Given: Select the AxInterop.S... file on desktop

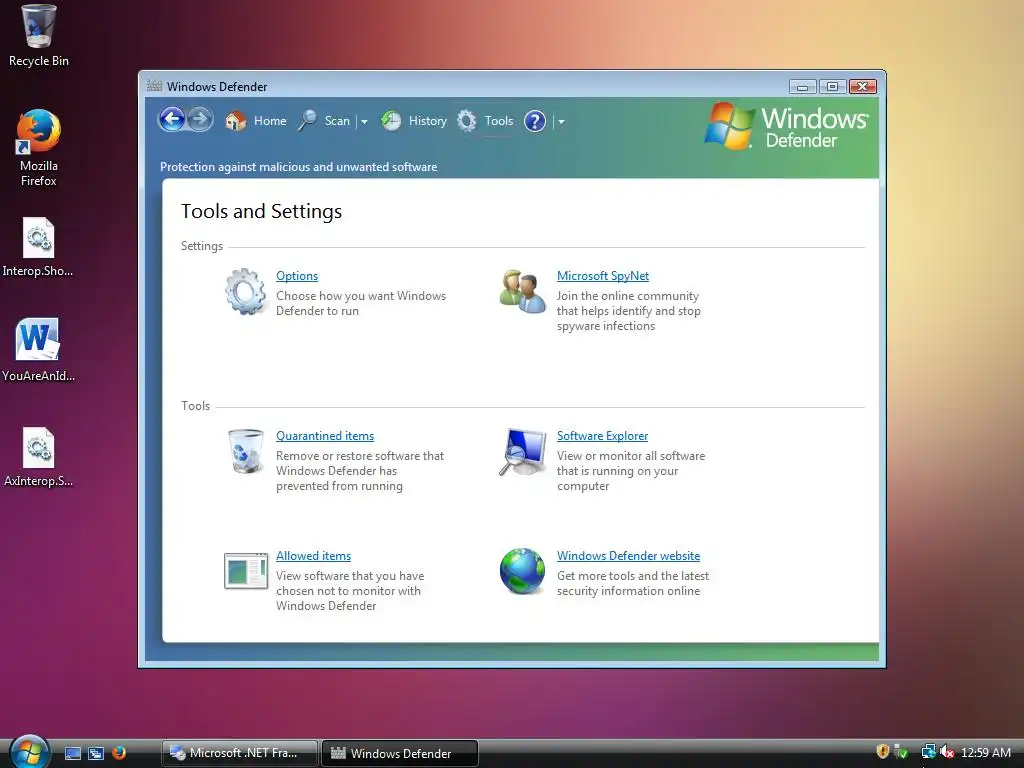Looking at the screenshot, I should pyautogui.click(x=38, y=457).
